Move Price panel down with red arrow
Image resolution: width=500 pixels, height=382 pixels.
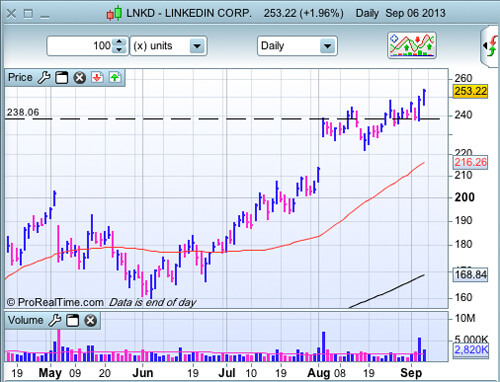click(x=97, y=77)
